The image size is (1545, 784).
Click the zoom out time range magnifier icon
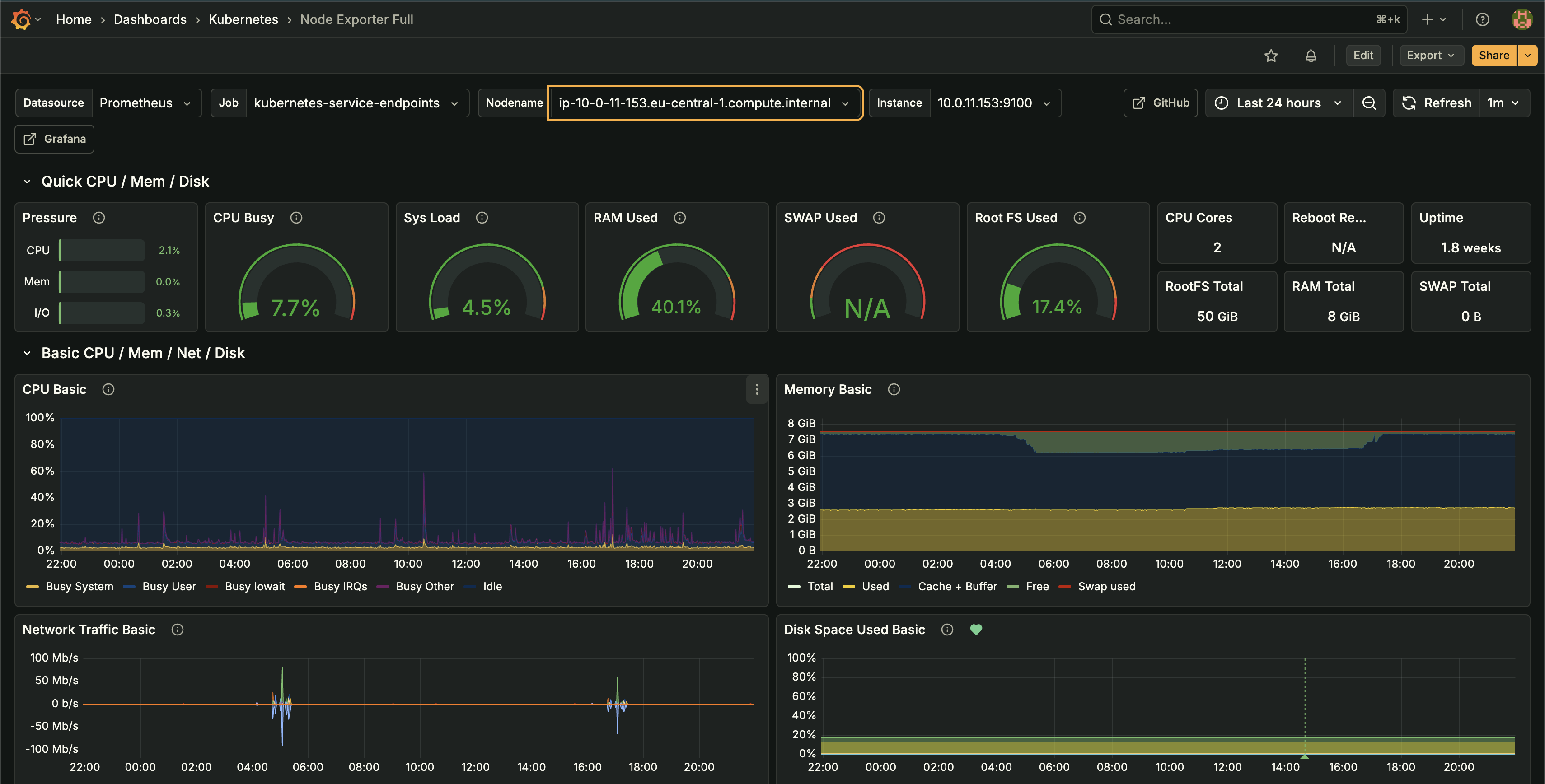[x=1369, y=103]
